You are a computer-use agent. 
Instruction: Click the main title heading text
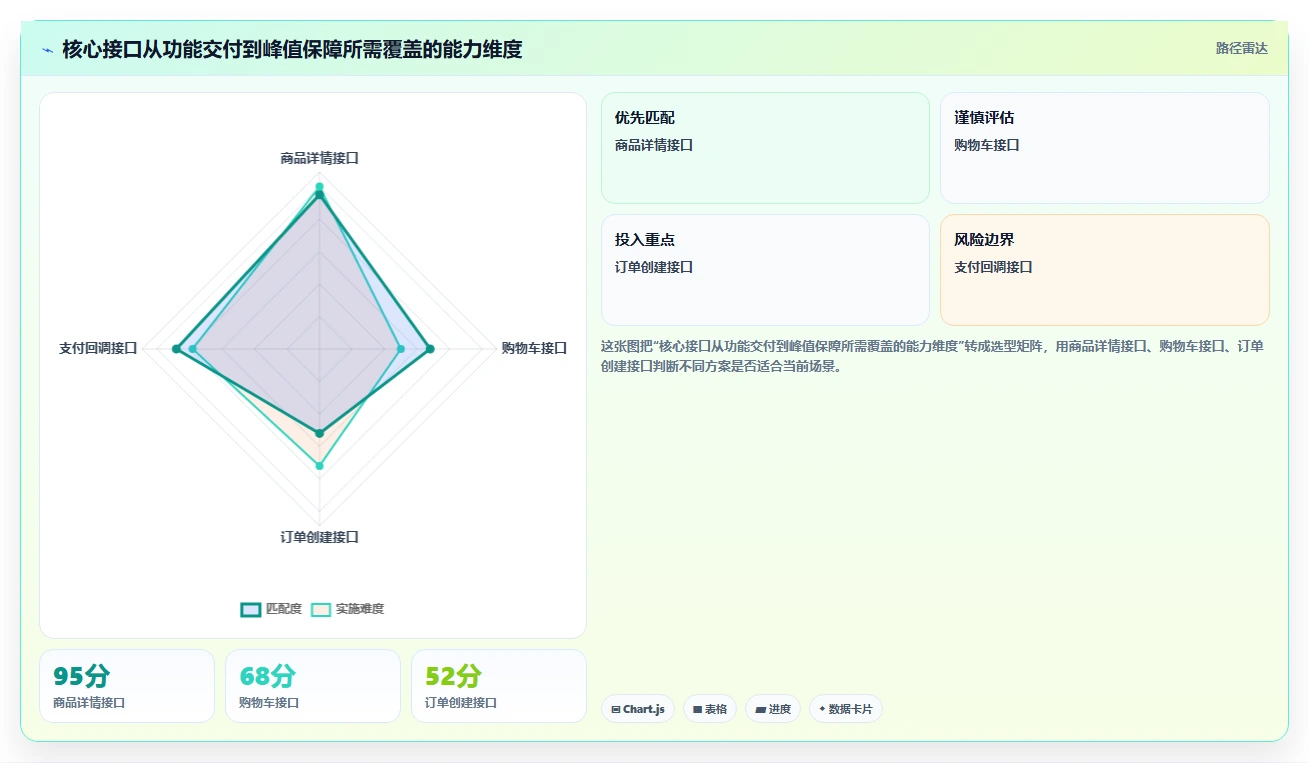(x=292, y=49)
